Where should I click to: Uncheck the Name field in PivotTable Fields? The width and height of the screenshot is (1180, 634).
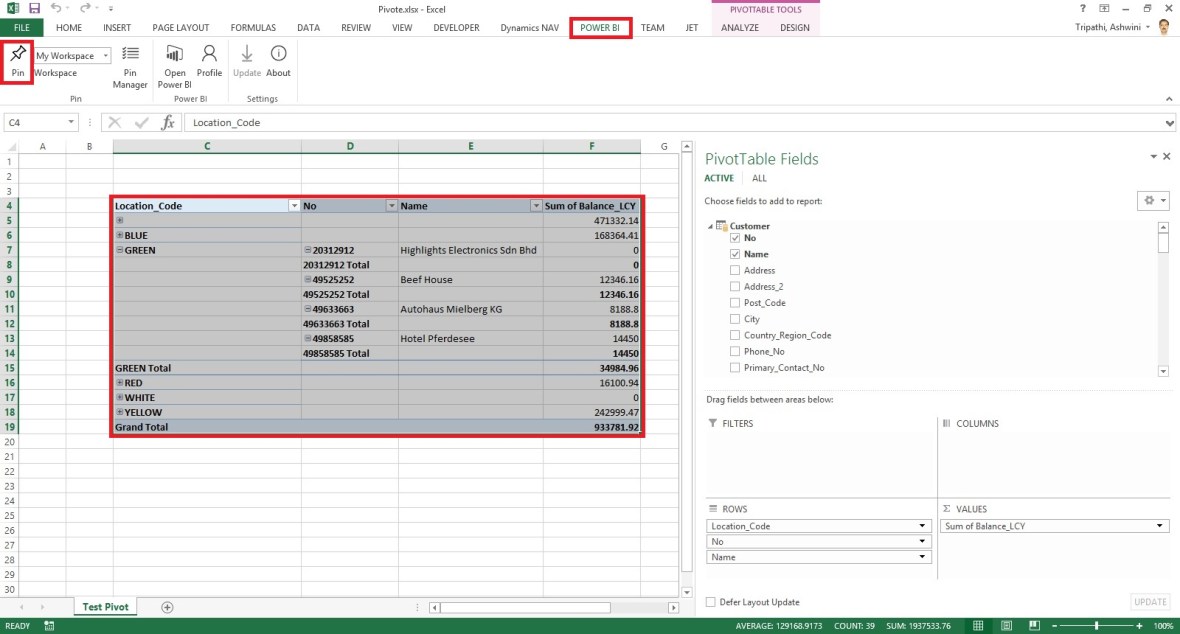coord(735,254)
